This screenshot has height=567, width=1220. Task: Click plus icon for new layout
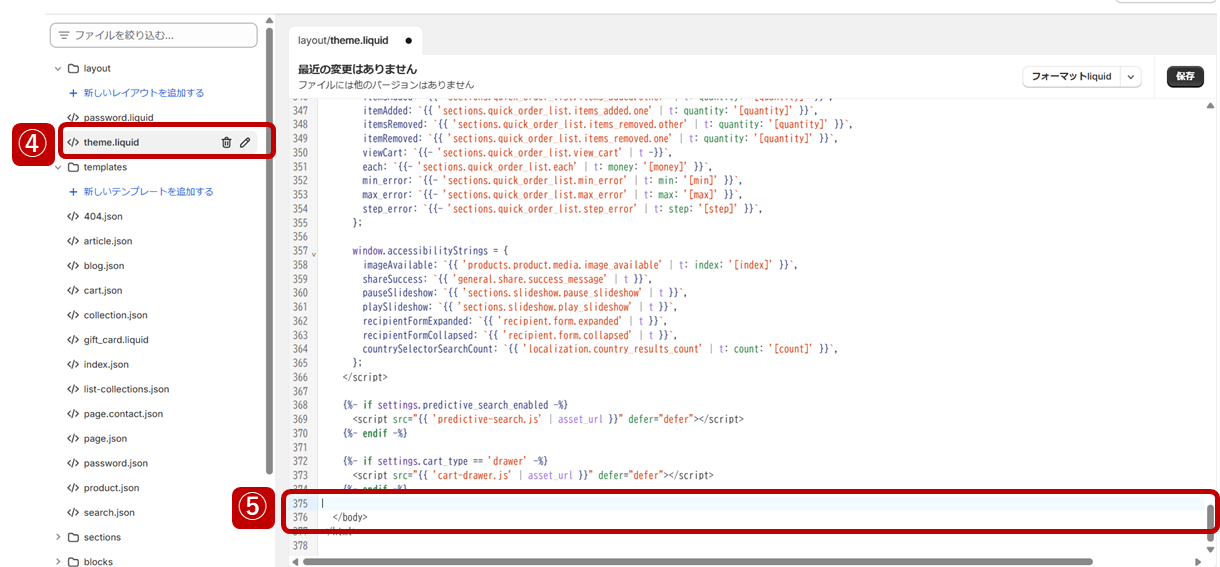[x=73, y=93]
